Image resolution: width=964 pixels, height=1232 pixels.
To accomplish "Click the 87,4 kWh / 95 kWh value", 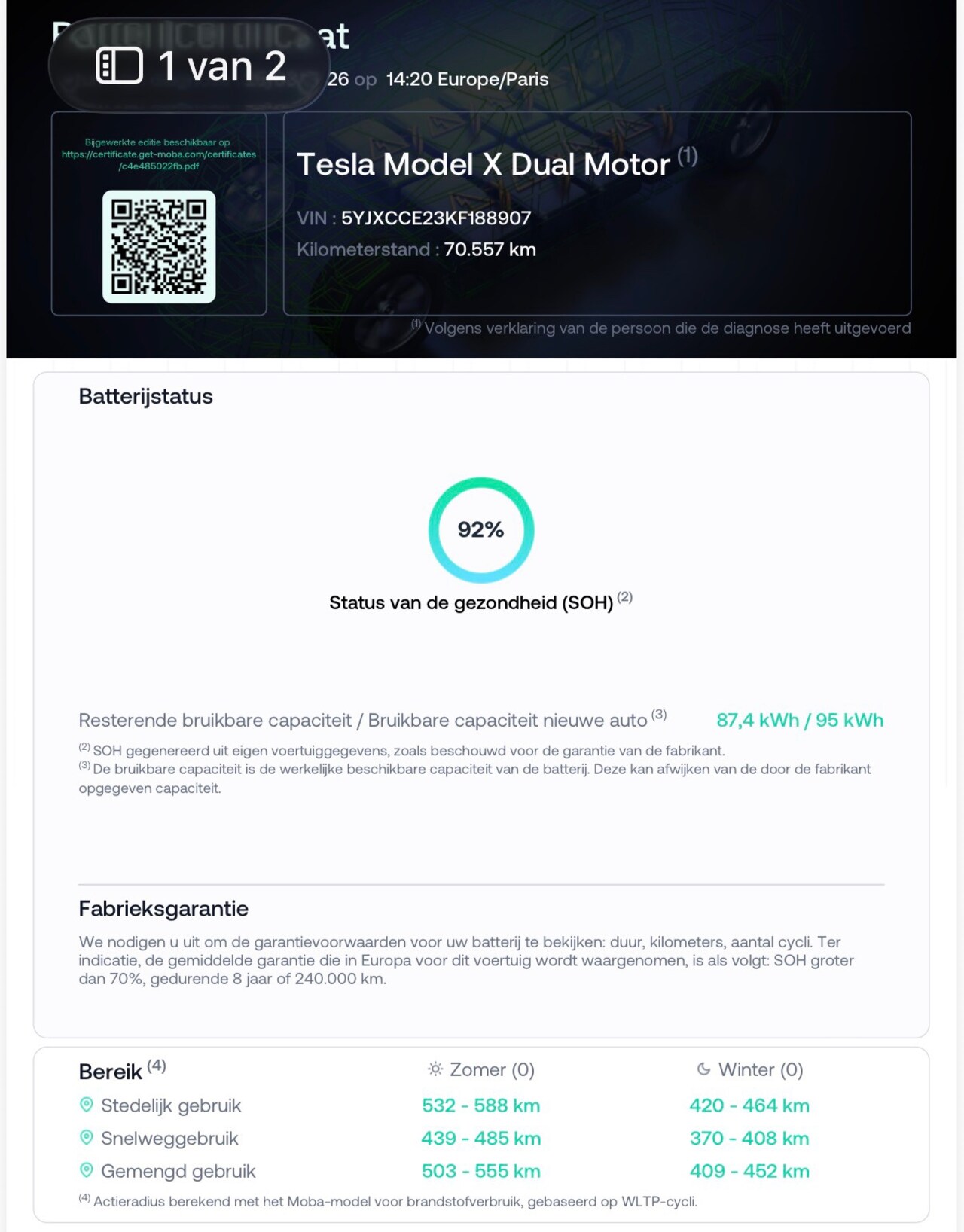I will [x=799, y=720].
